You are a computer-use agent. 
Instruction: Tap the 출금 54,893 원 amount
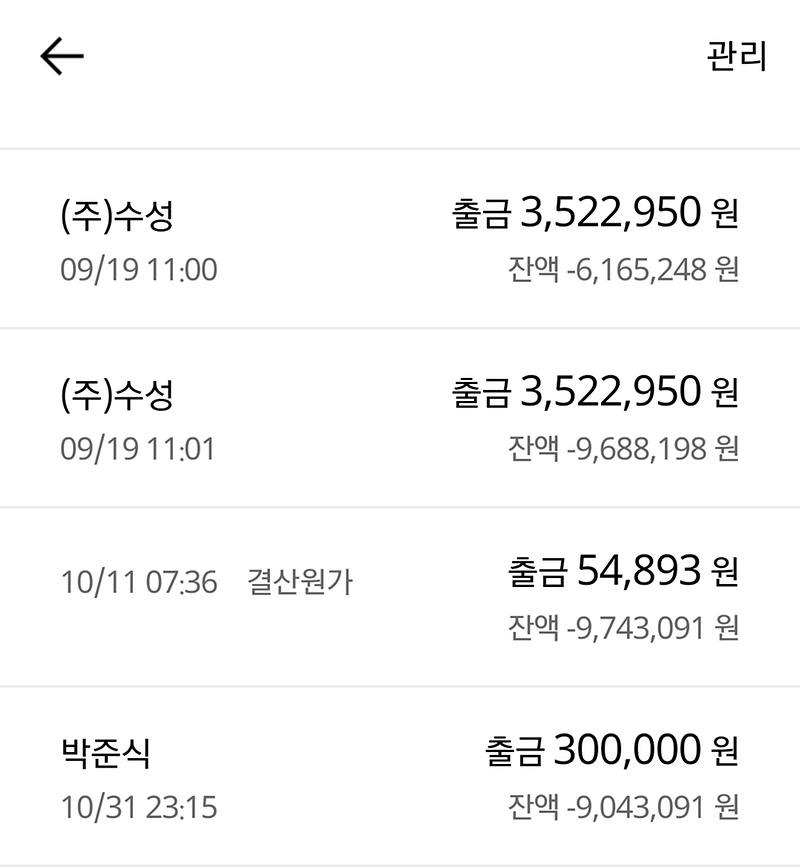623,571
